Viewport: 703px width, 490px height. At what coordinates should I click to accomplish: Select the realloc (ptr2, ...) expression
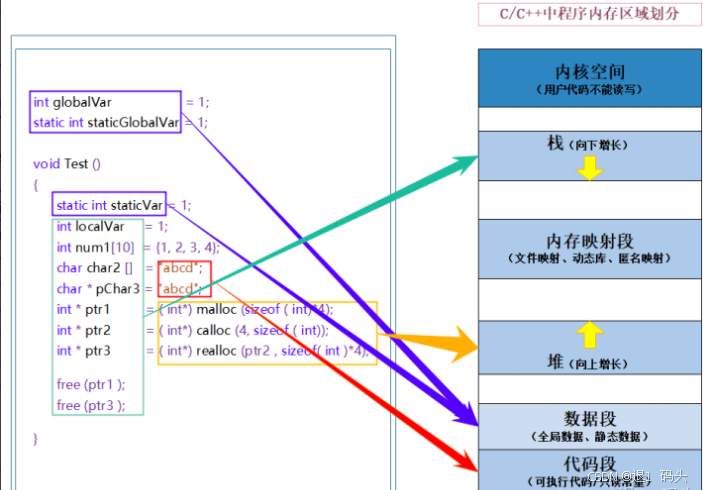(x=264, y=351)
